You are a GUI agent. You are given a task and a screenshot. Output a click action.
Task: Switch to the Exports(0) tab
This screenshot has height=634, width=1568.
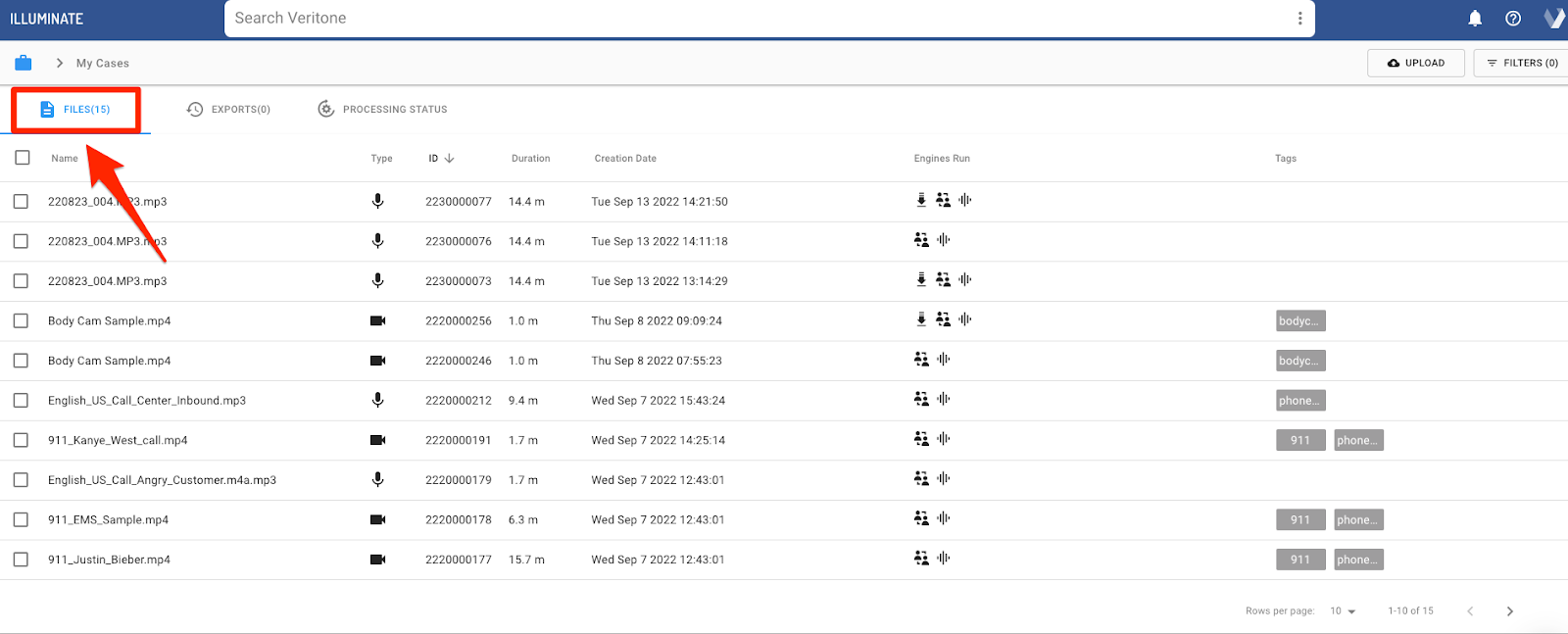pos(228,110)
